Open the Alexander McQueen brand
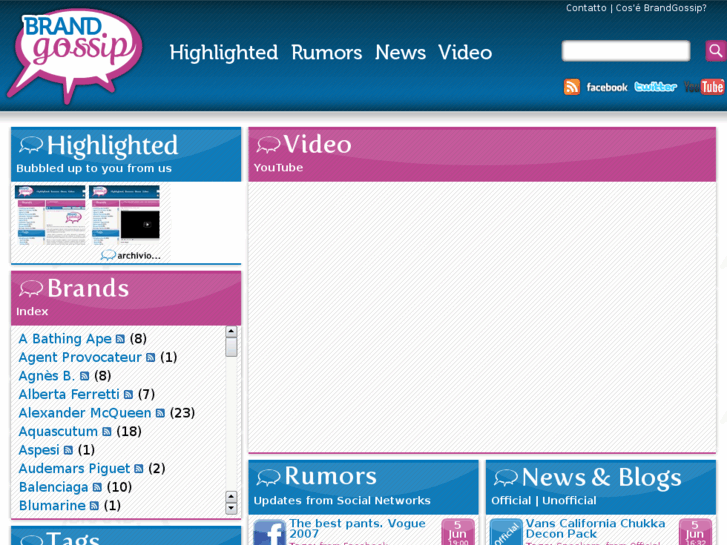Viewport: 727px width, 545px height. (x=85, y=413)
